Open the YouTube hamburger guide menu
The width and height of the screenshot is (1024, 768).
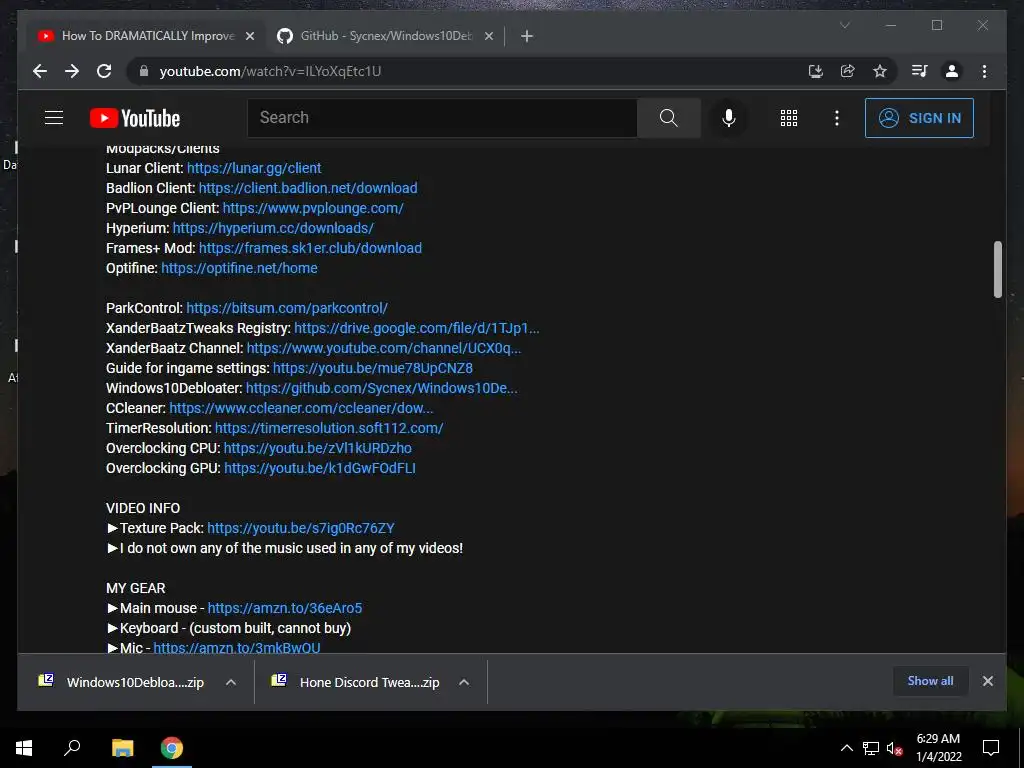pos(54,118)
